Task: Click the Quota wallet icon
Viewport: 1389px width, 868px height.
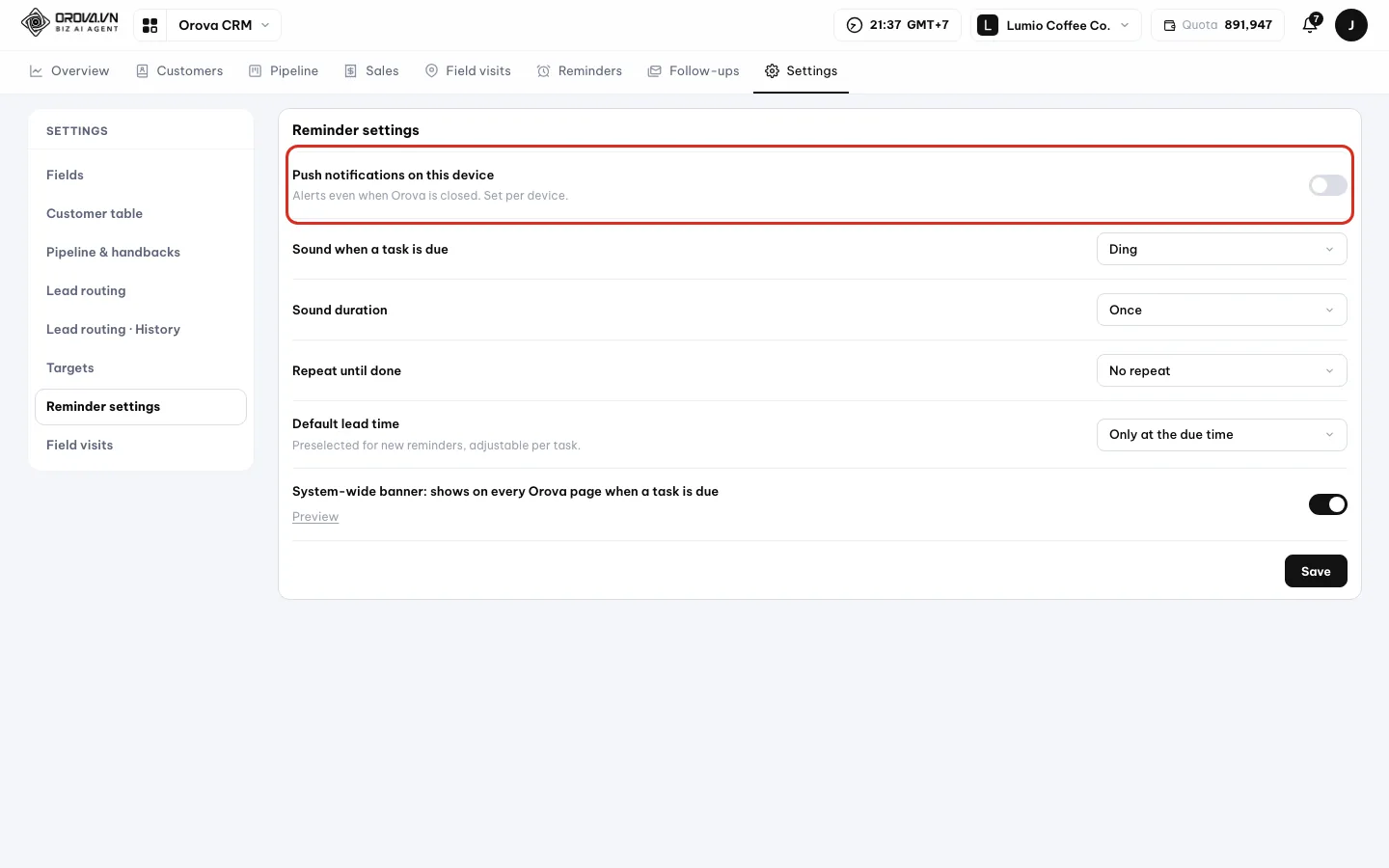Action: [1169, 25]
